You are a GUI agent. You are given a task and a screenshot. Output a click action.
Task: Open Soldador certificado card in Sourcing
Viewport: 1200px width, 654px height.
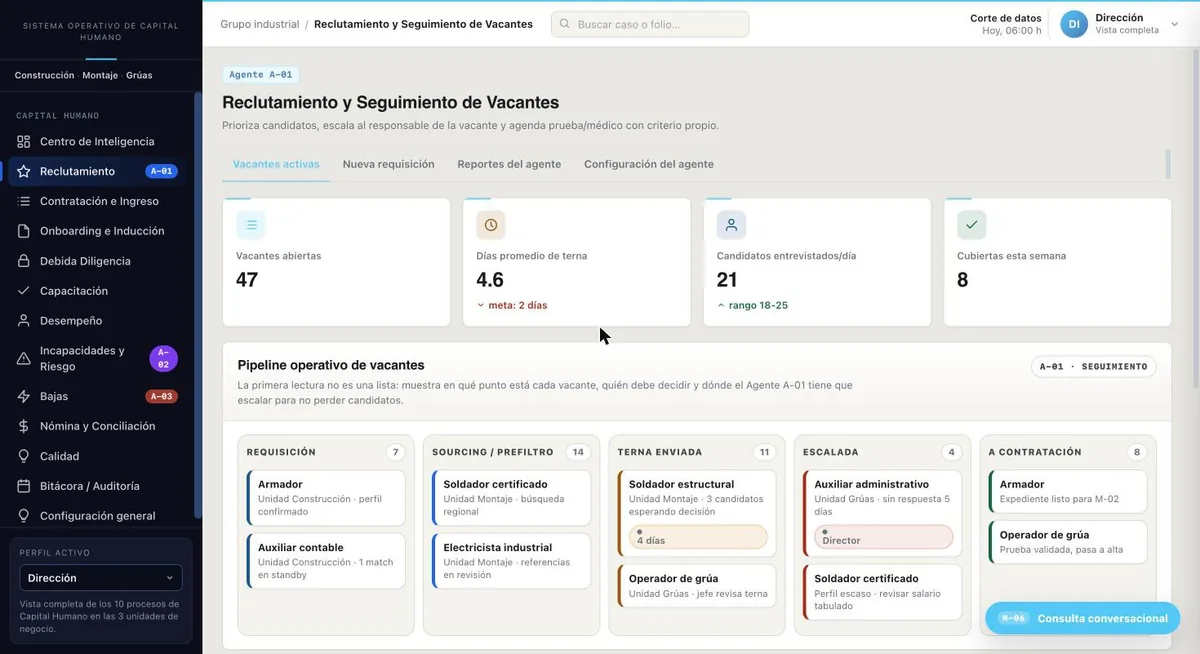click(512, 498)
